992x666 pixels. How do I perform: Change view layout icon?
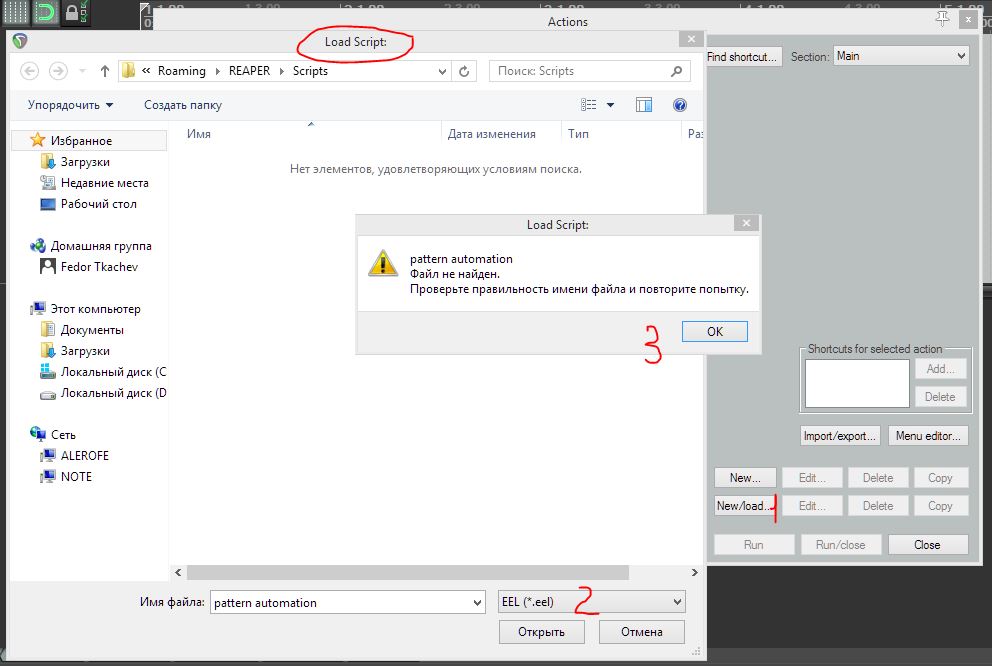[x=589, y=105]
